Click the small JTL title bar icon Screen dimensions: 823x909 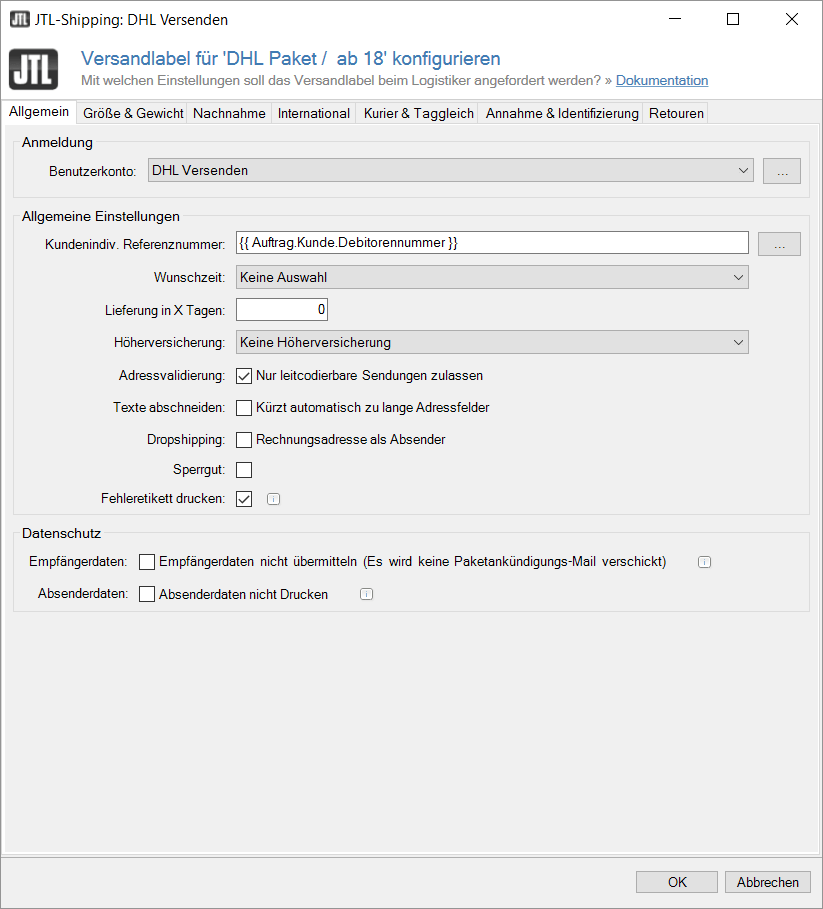(19, 19)
